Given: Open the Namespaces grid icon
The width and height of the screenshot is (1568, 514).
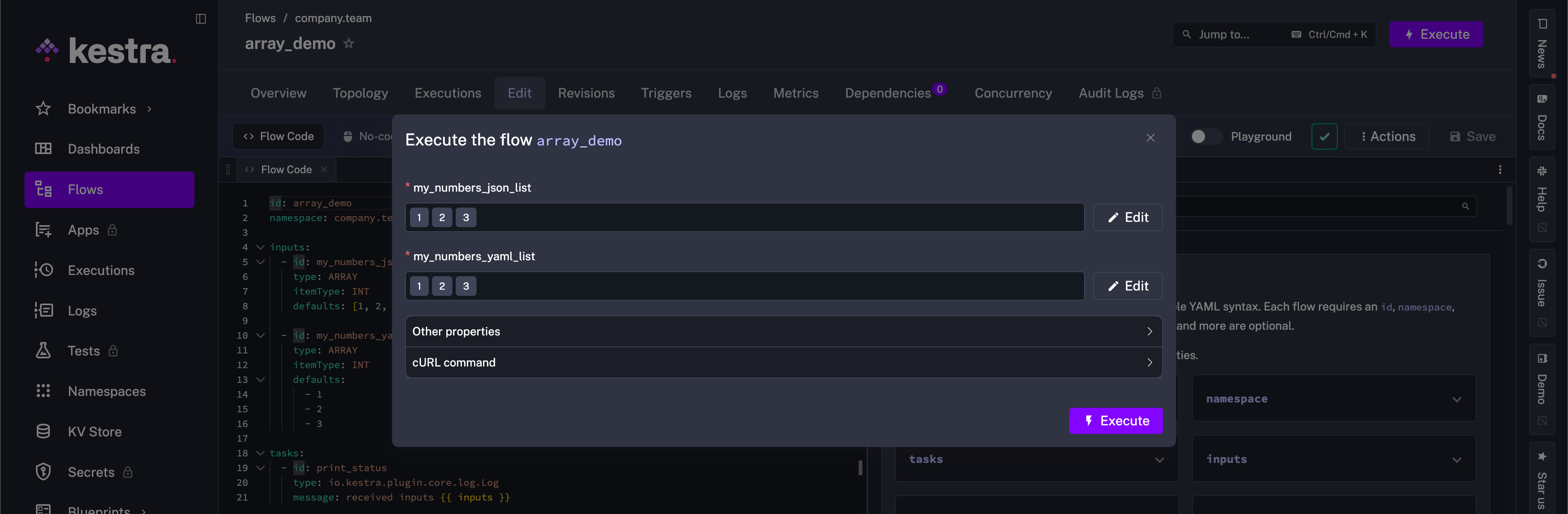Looking at the screenshot, I should (x=43, y=391).
